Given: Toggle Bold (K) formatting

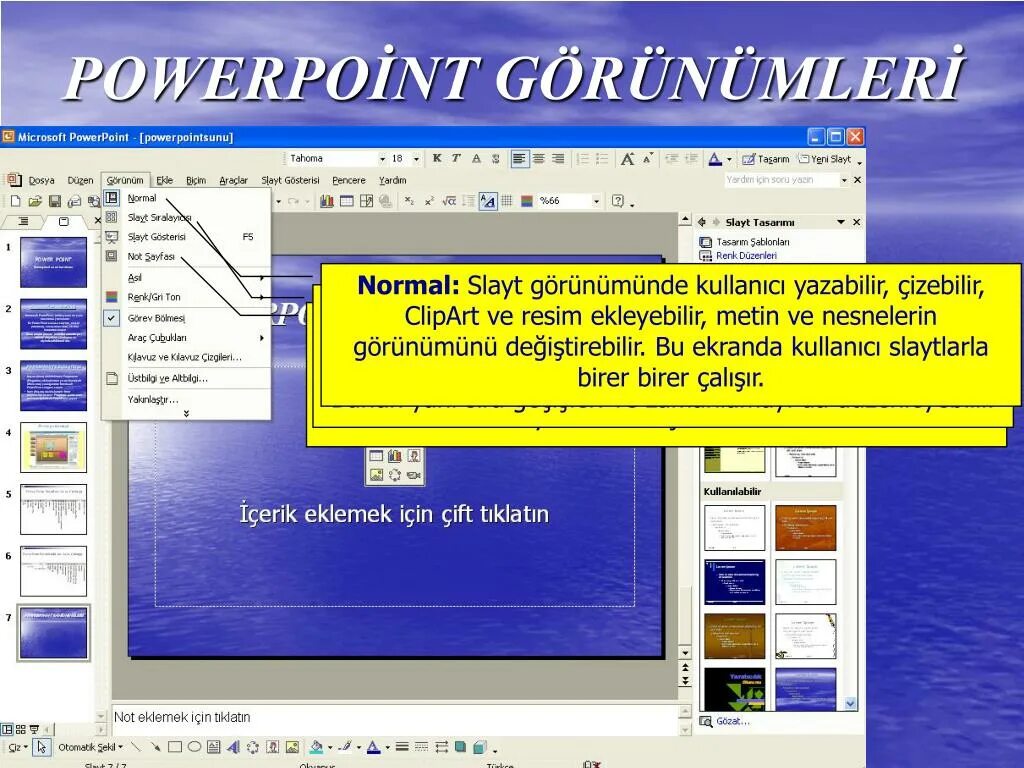Looking at the screenshot, I should 437,159.
